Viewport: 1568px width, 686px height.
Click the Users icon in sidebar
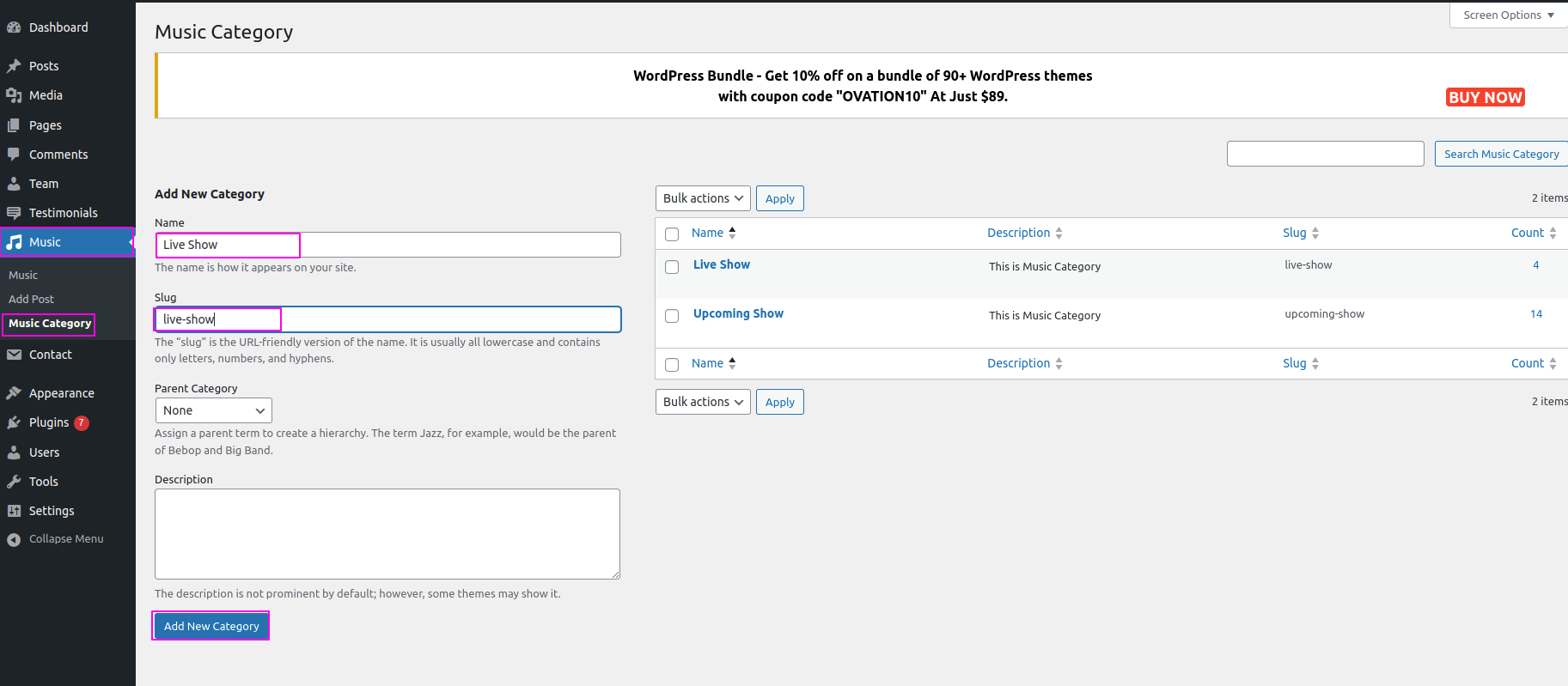(14, 452)
